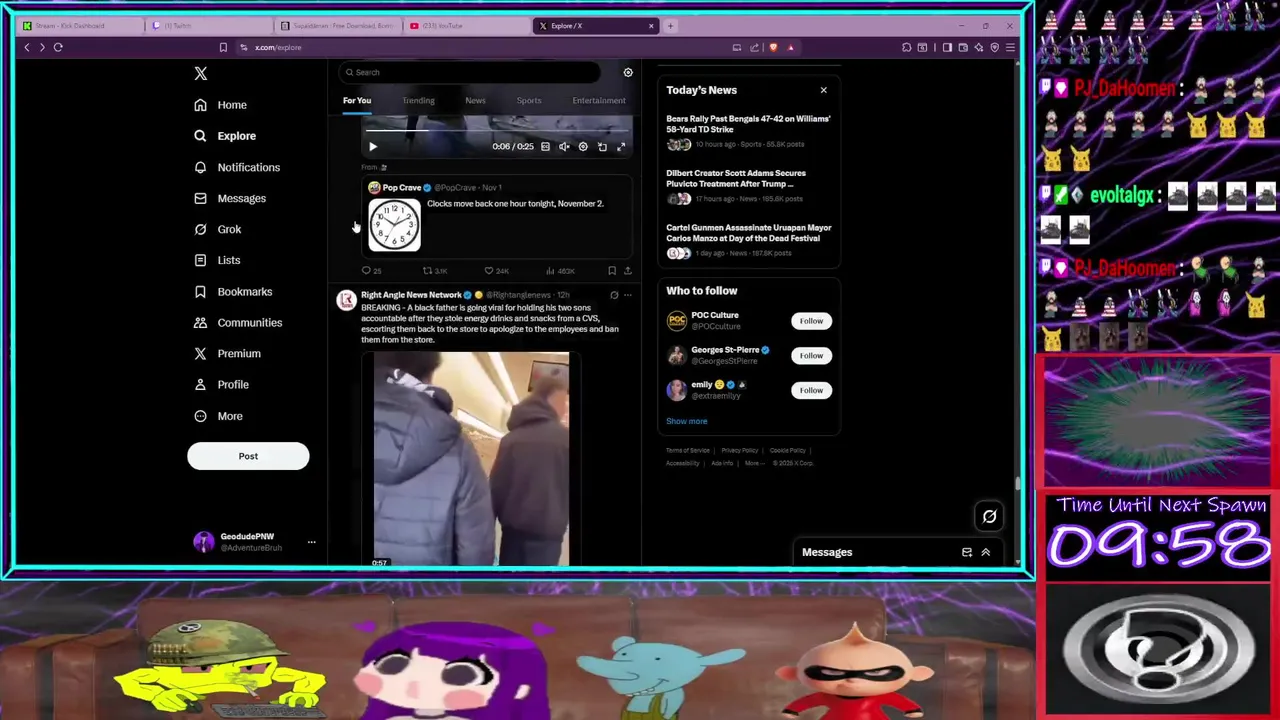
Task: Seek in the video progress bar
Action: pyautogui.click(x=498, y=130)
